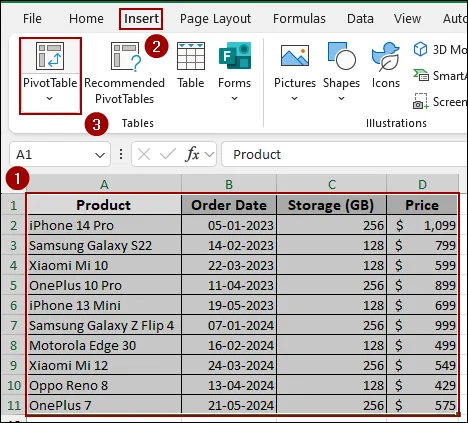Screen dimensions: 468x423
Task: Select the Motorola Edge 30 cell
Action: [104, 345]
